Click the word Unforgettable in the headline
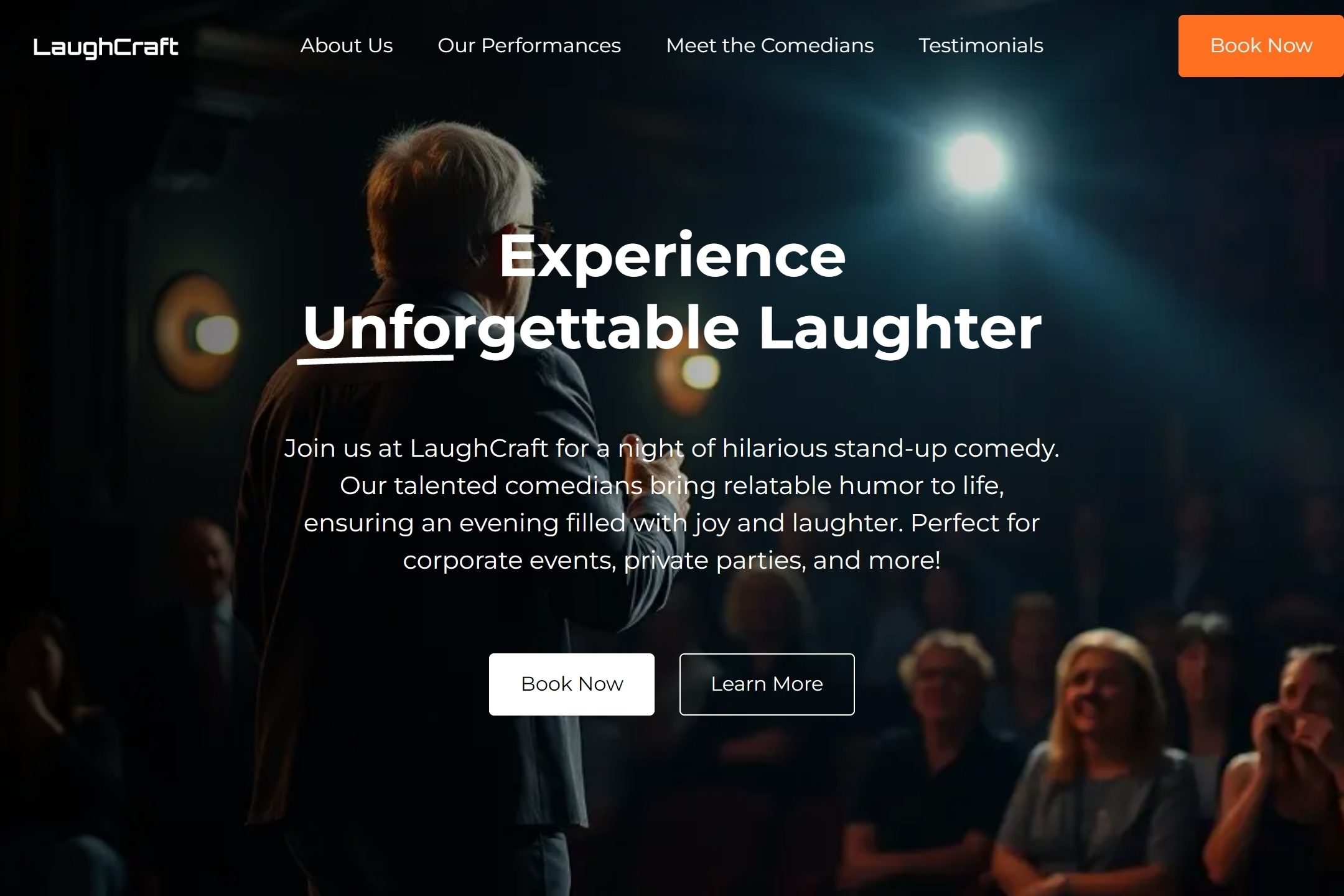The image size is (1344, 896). [x=521, y=328]
